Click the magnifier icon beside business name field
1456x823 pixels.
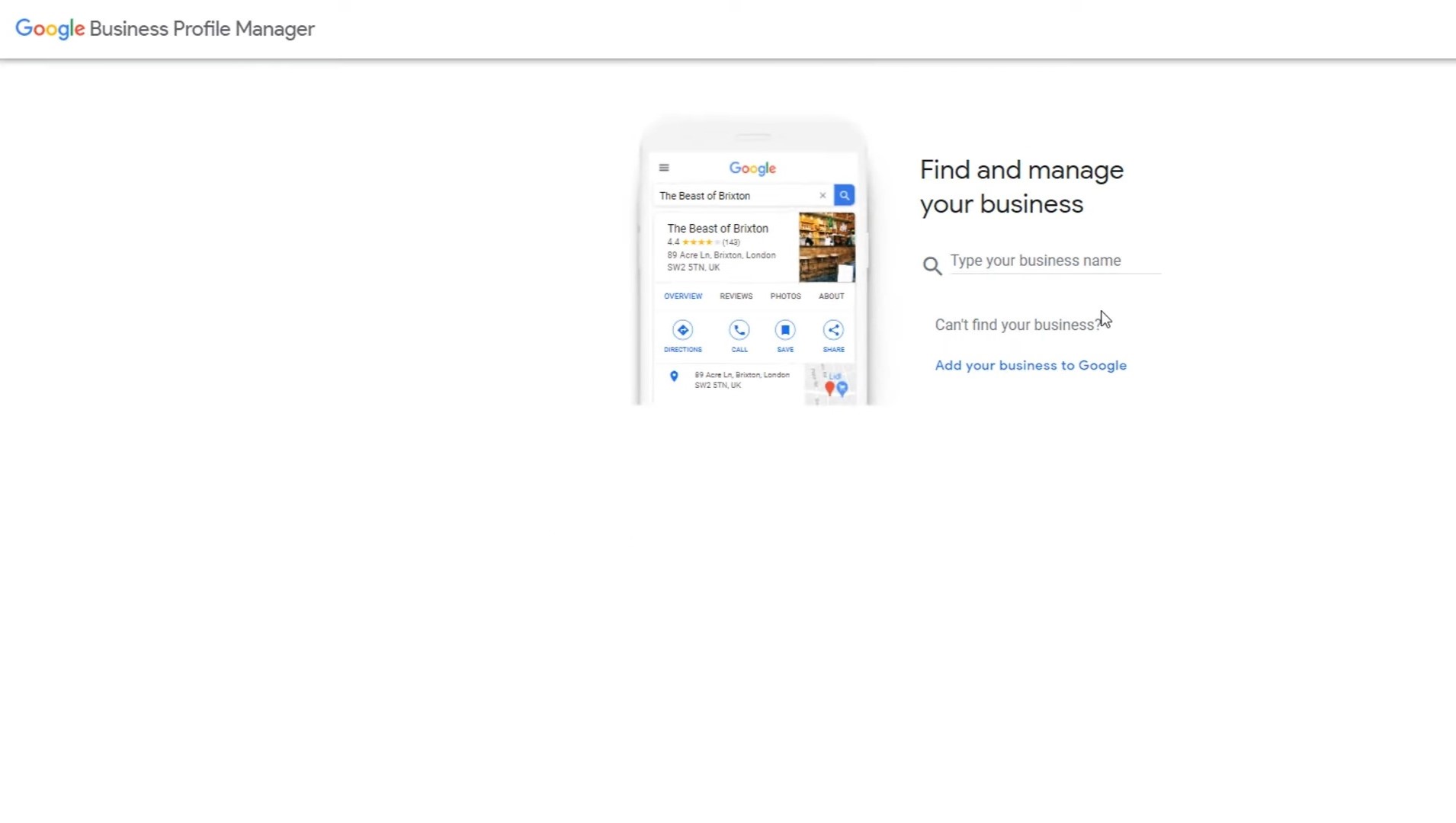(932, 266)
